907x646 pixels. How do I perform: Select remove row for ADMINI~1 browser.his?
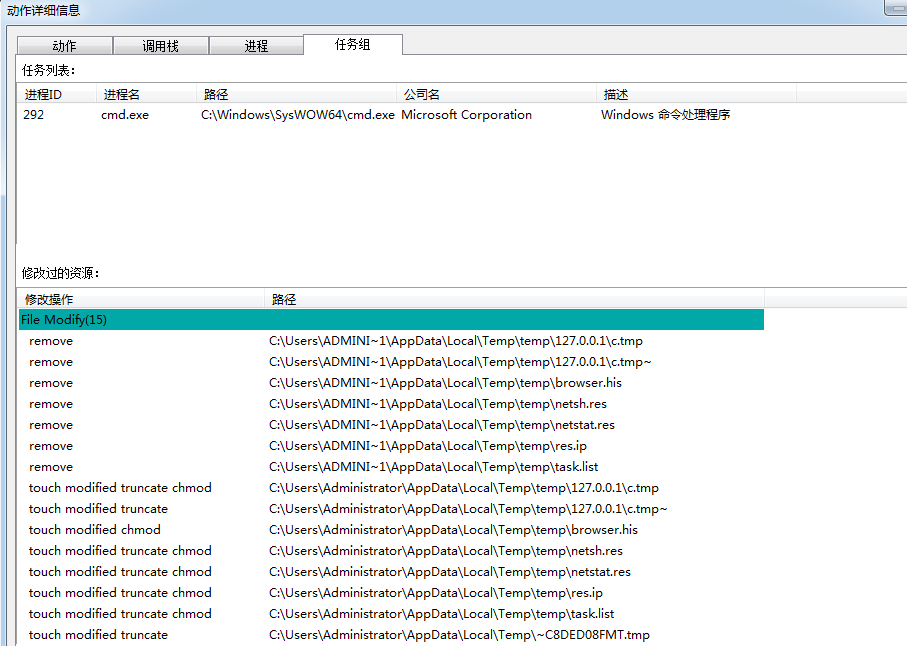(51, 383)
